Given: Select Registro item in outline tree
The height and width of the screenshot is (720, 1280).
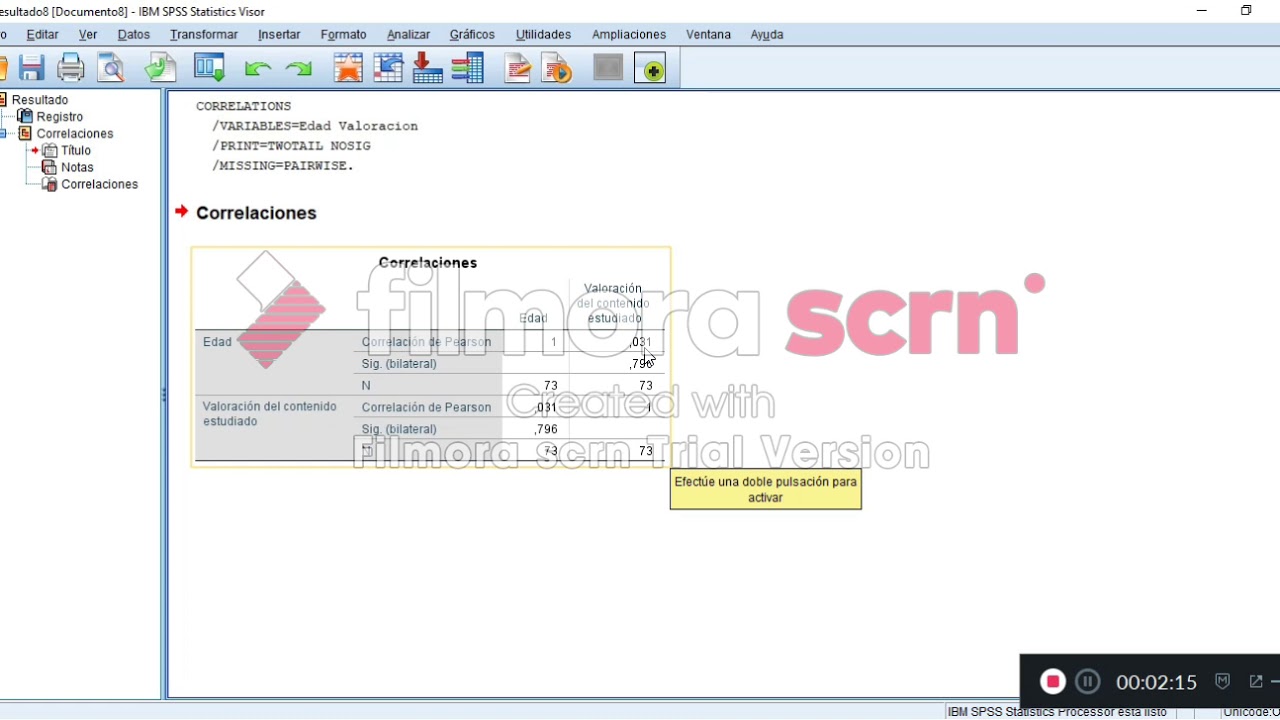Looking at the screenshot, I should (60, 117).
